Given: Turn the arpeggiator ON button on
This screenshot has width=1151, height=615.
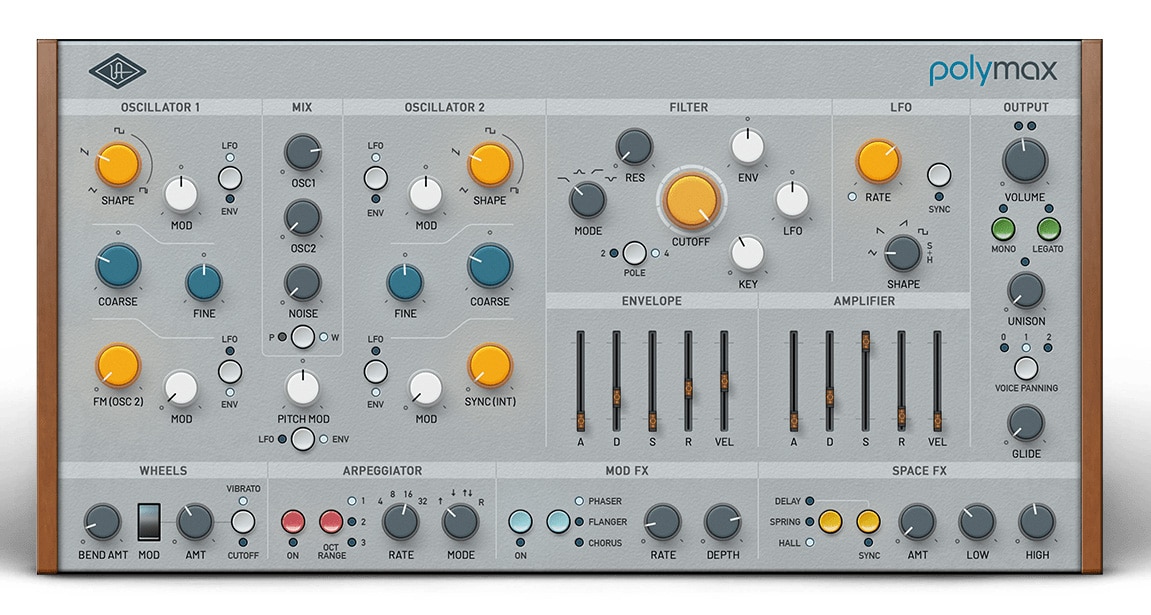Looking at the screenshot, I should tap(293, 522).
